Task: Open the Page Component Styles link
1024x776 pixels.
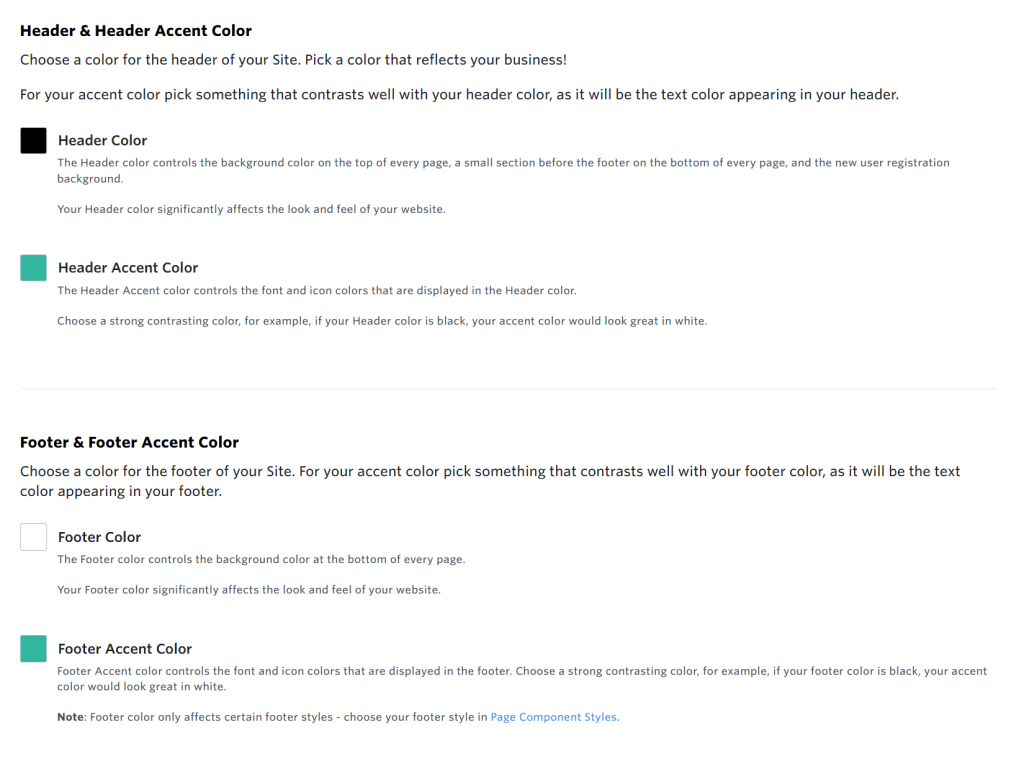Action: 554,717
